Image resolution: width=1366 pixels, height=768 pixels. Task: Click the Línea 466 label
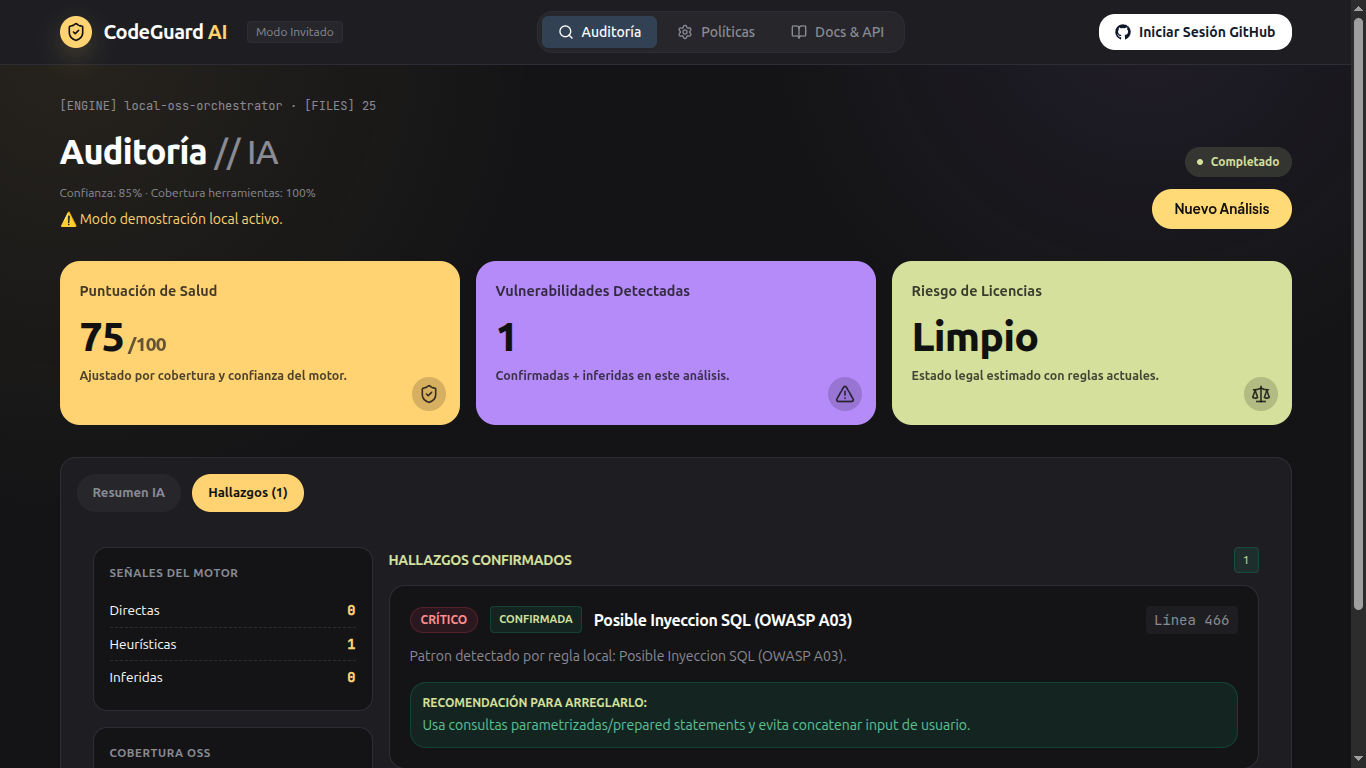tap(1192, 620)
